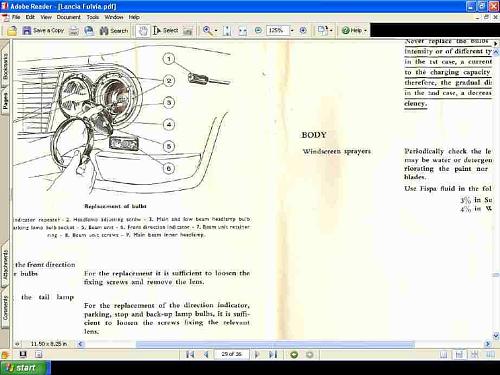This screenshot has width=500, height=375.
Task: Open the Document menu
Action: coord(68,17)
